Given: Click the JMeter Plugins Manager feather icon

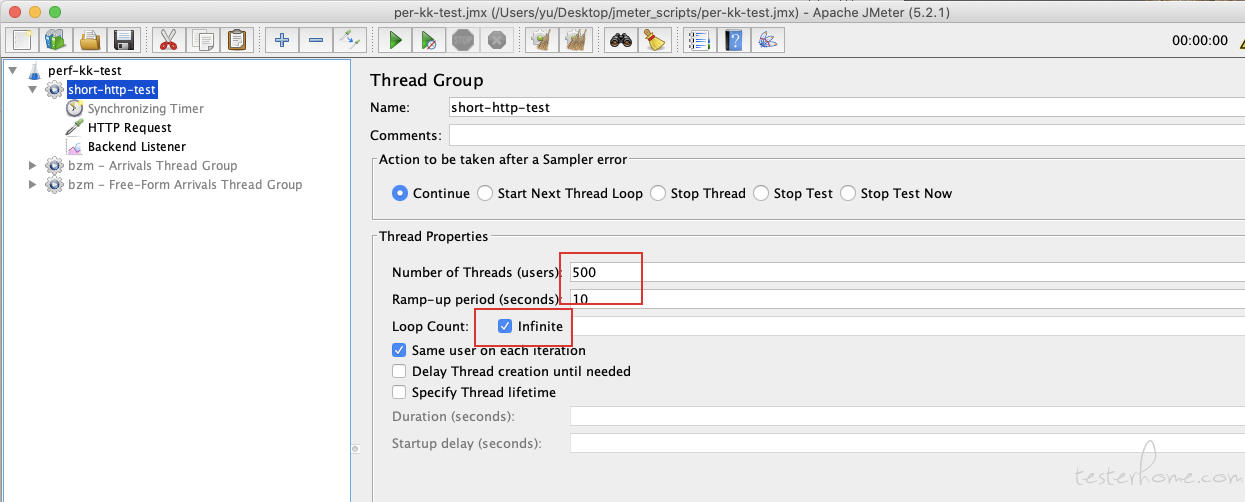Looking at the screenshot, I should [x=769, y=40].
